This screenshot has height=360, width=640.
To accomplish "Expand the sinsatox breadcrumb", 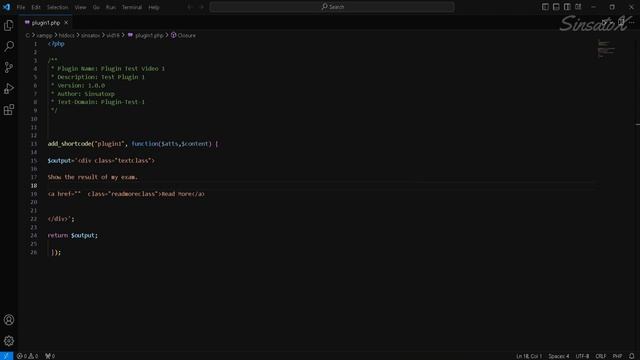I will pyautogui.click(x=91, y=36).
